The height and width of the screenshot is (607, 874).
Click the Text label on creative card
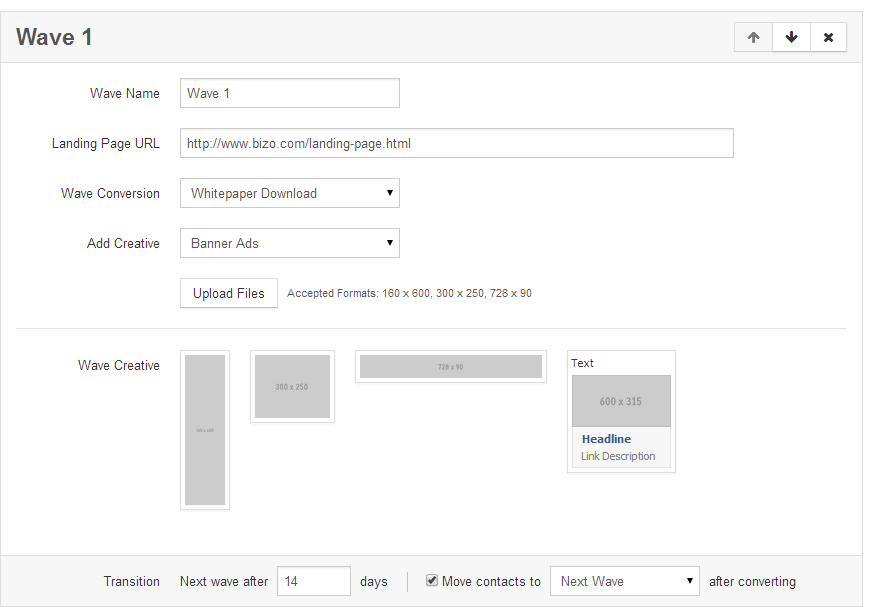coord(582,363)
